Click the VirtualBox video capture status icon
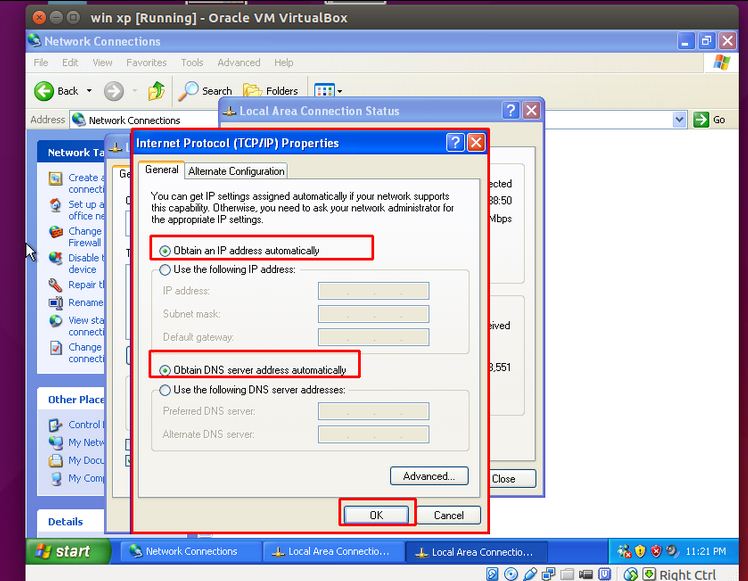 click(x=586, y=574)
